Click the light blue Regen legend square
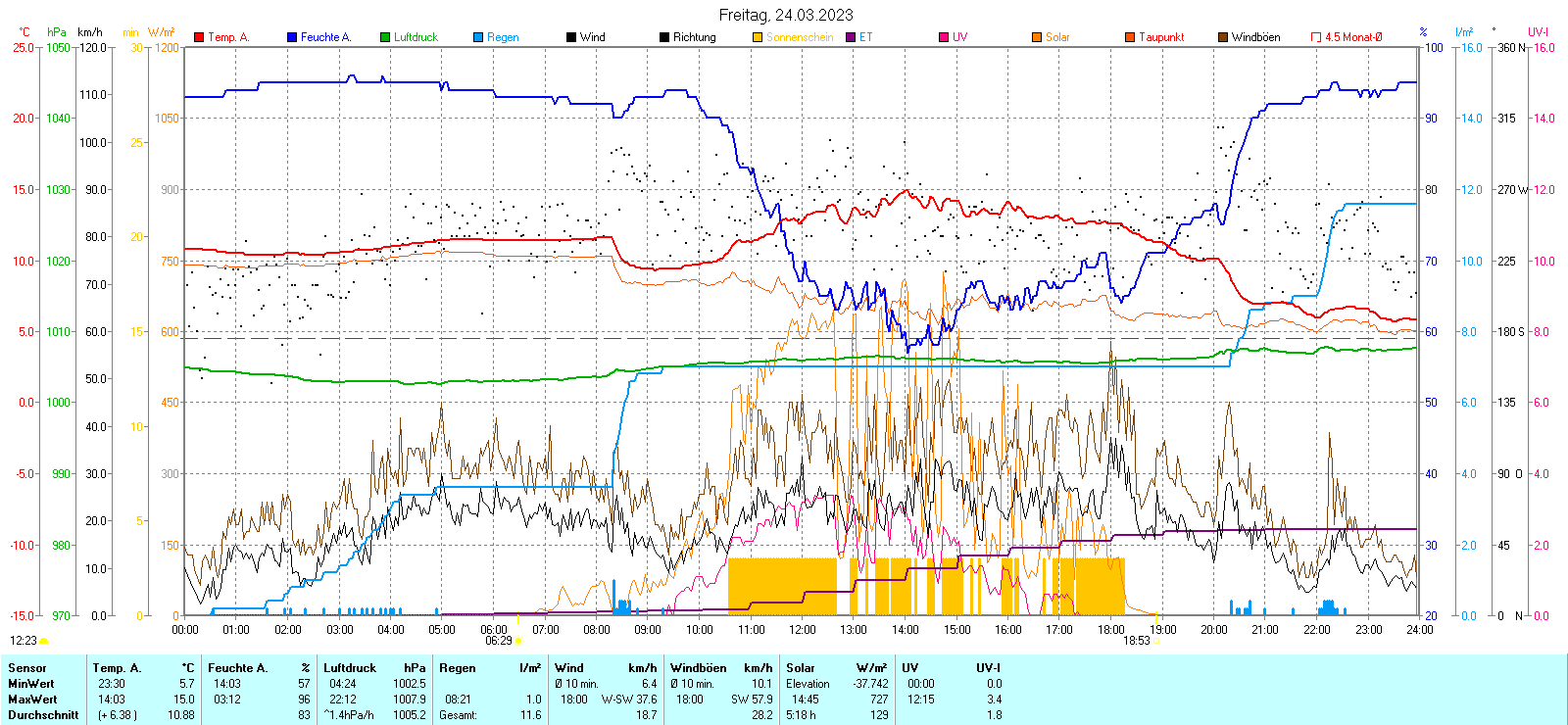The height and width of the screenshot is (725, 1568). coord(478,37)
